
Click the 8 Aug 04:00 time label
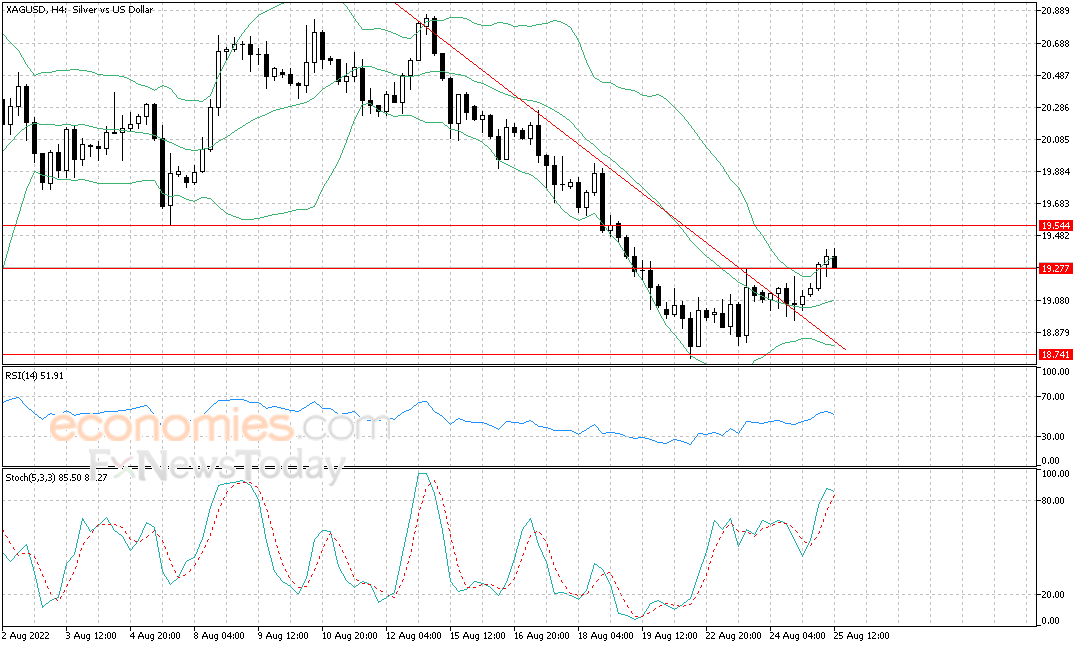pyautogui.click(x=219, y=636)
